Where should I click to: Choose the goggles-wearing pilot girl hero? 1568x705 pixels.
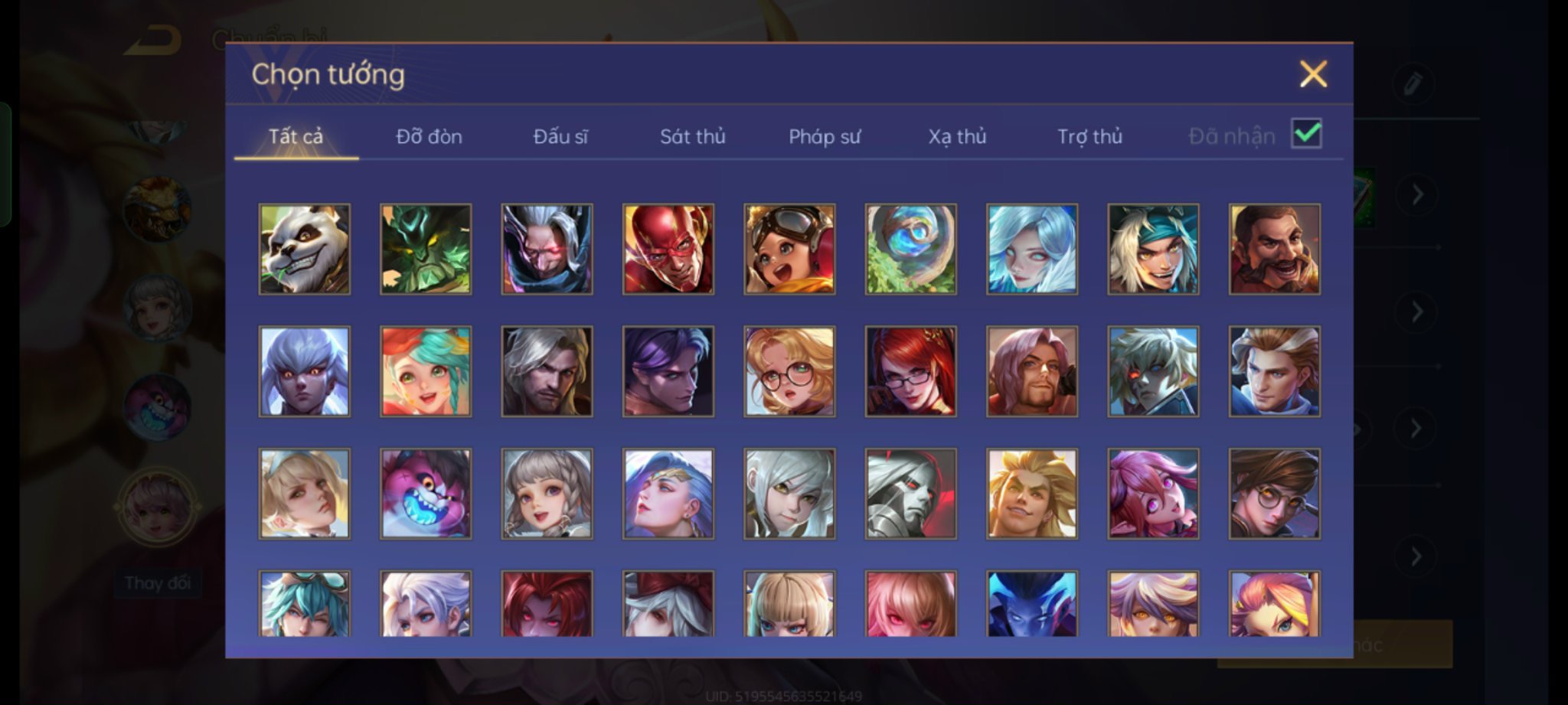tap(789, 249)
